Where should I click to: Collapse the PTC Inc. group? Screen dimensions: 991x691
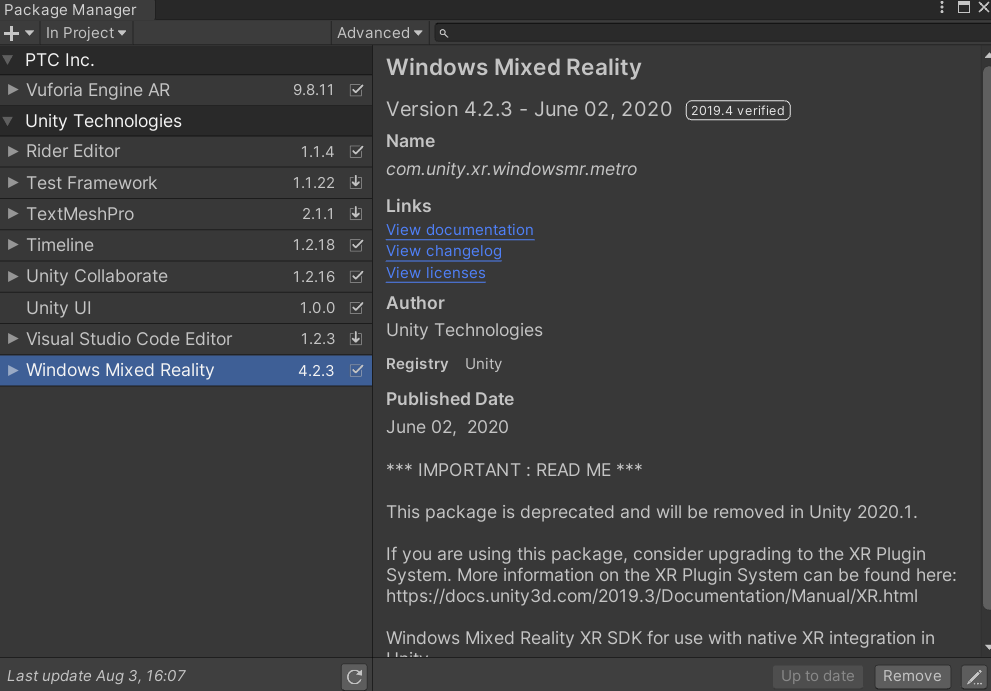coord(8,60)
